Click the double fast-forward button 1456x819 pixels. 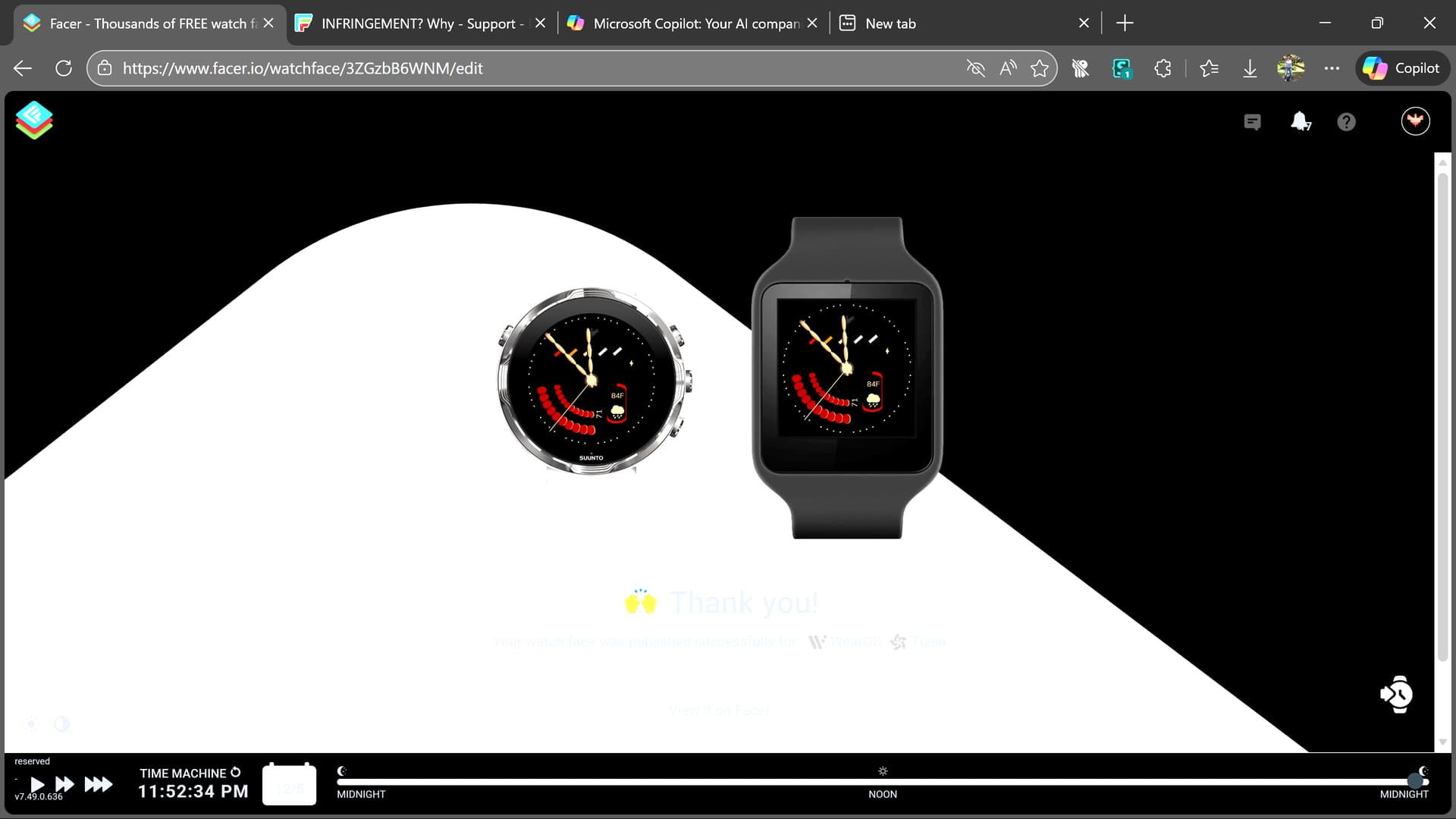(64, 784)
